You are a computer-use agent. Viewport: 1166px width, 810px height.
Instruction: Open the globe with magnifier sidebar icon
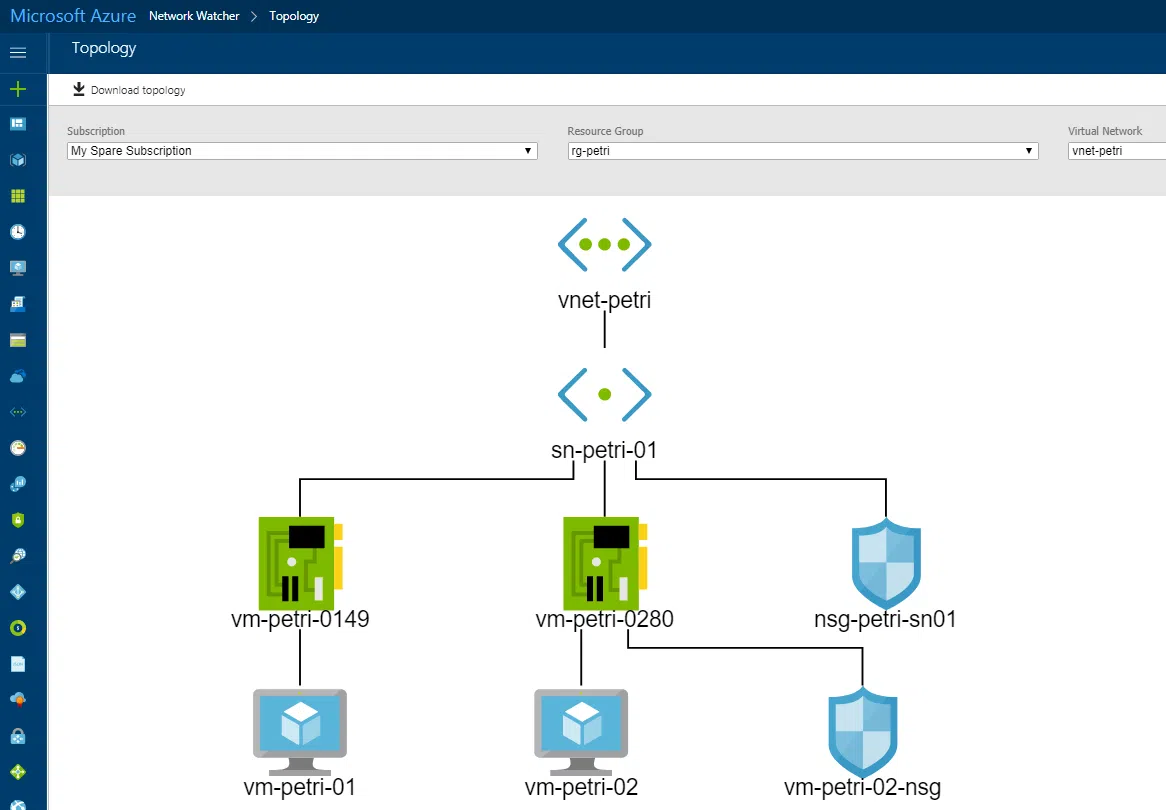click(18, 556)
